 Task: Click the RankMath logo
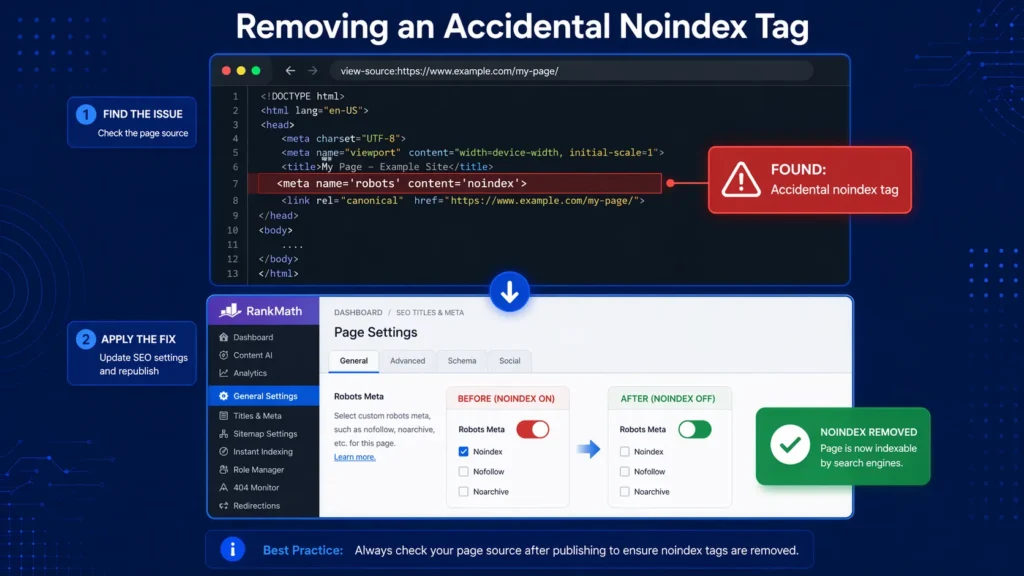point(261,311)
